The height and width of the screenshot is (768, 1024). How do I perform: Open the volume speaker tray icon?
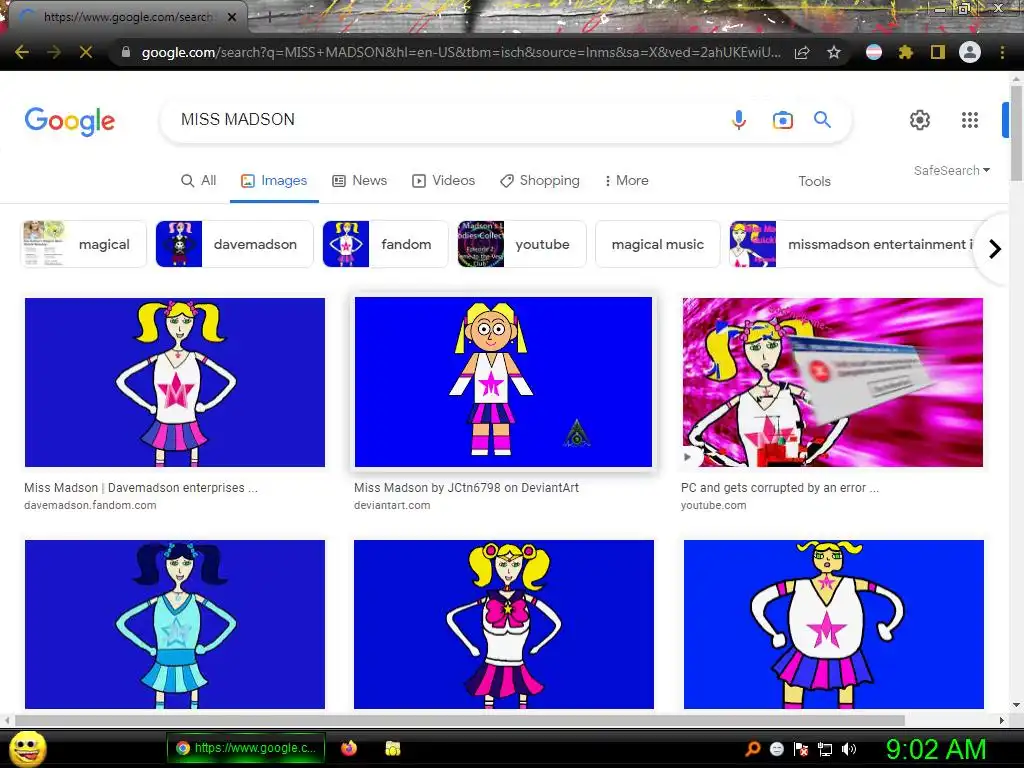(848, 748)
